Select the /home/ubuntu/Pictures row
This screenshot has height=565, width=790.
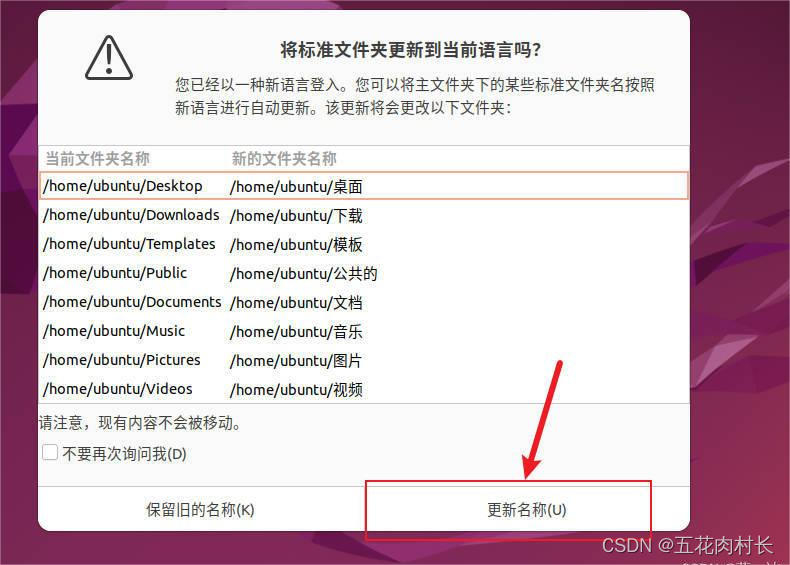[x=364, y=360]
